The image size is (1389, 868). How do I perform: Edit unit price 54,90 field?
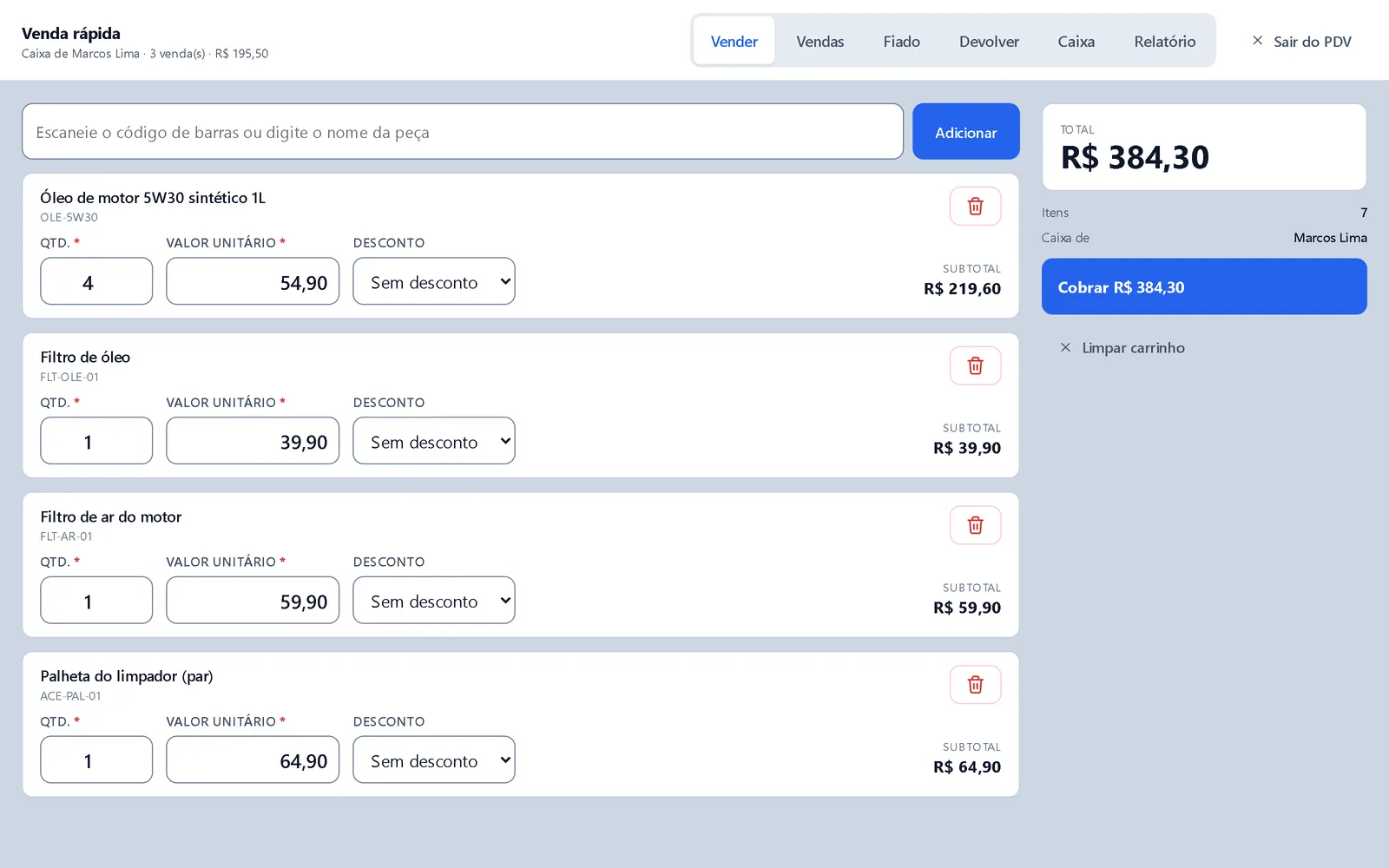253,281
